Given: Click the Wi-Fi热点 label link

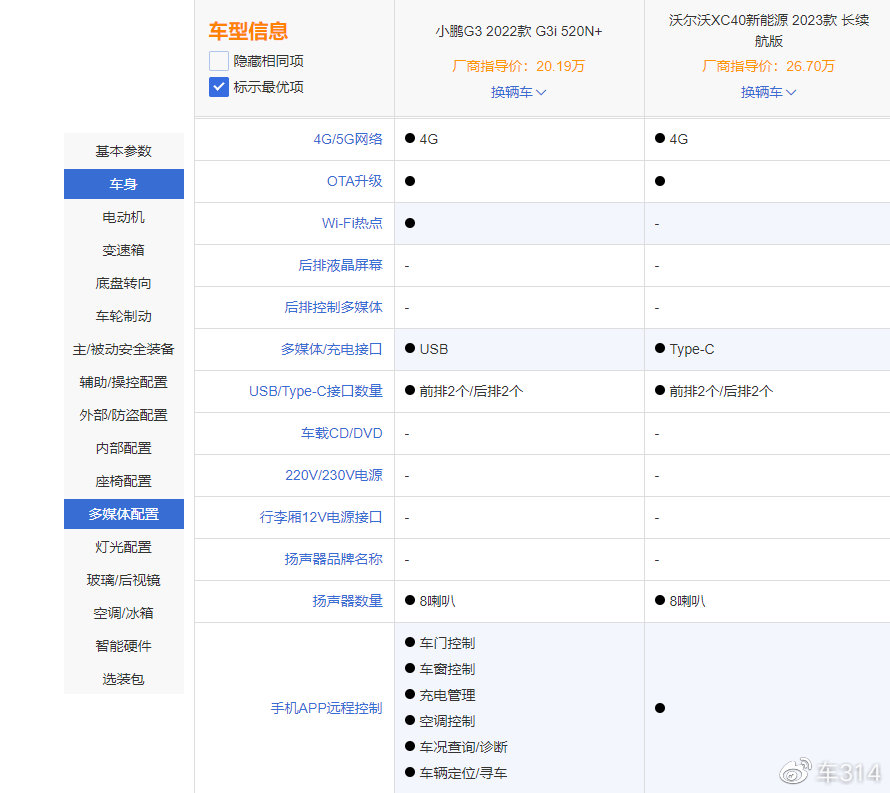Looking at the screenshot, I should pos(353,223).
